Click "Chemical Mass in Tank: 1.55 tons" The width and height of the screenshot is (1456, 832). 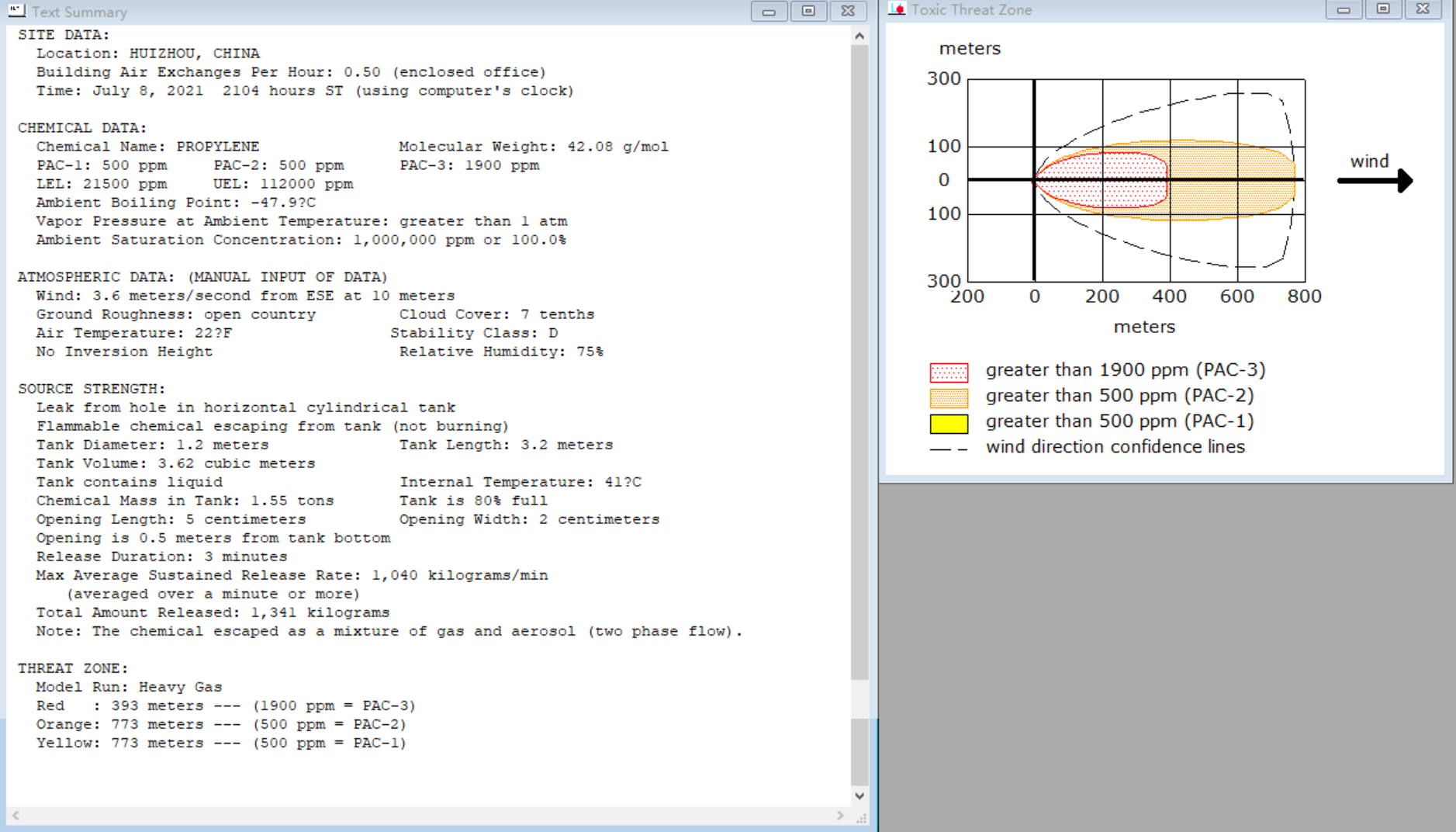(x=185, y=501)
